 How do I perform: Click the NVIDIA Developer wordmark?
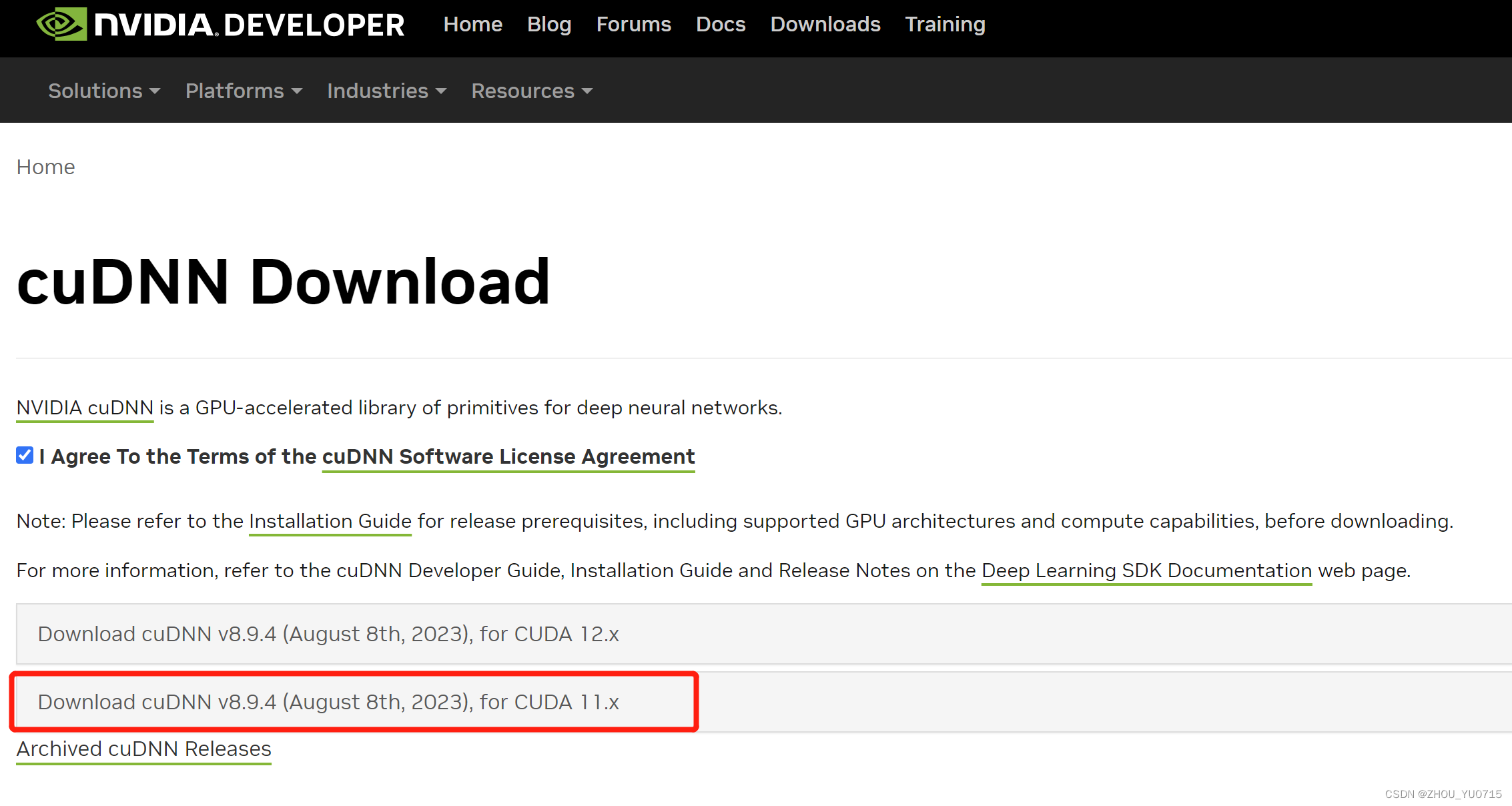click(x=249, y=25)
